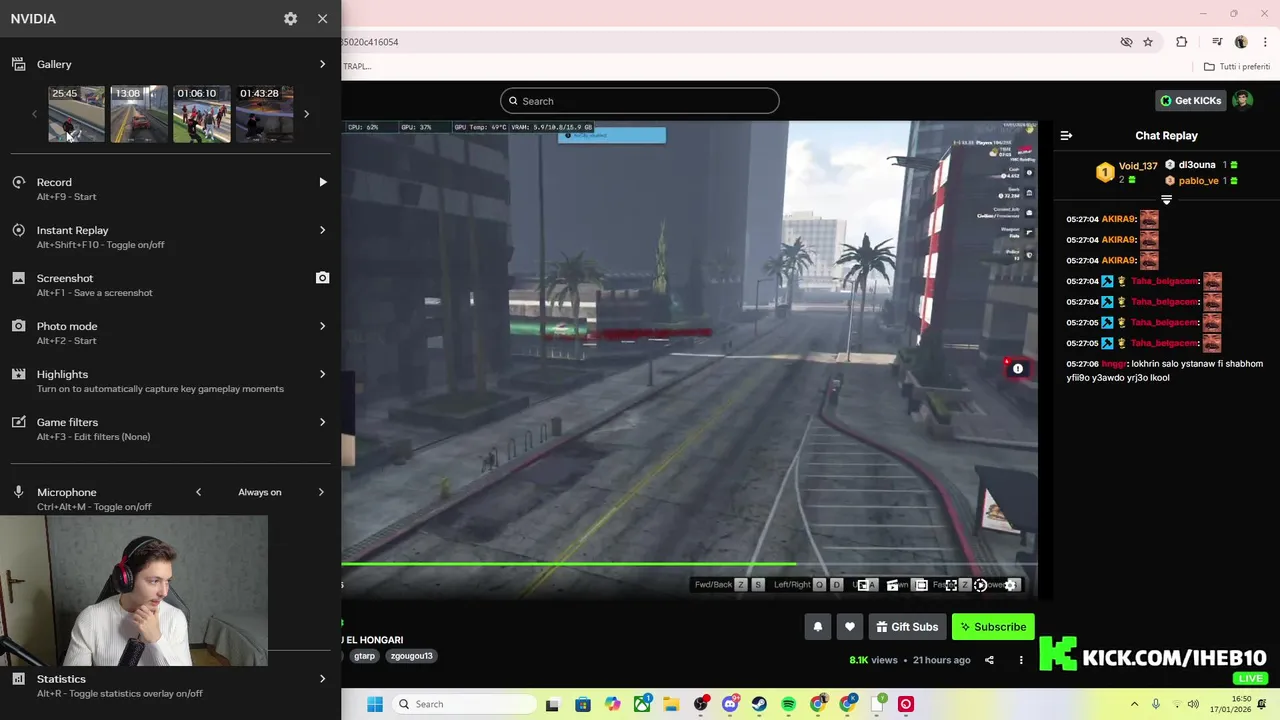Viewport: 1280px width, 720px height.
Task: Follow the channel with heart button
Action: [x=850, y=627]
